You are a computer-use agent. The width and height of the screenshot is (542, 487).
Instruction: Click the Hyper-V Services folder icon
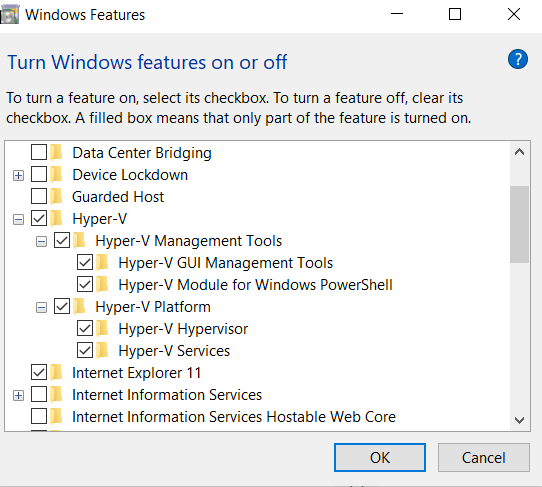point(103,350)
